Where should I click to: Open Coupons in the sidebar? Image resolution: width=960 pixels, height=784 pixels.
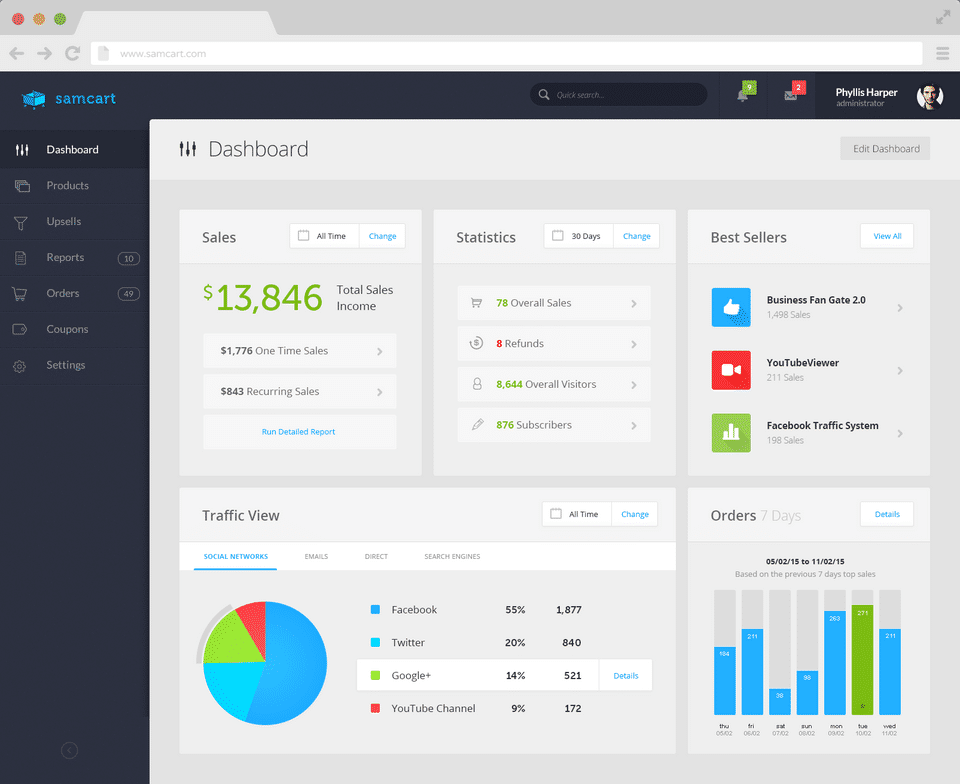[x=74, y=329]
